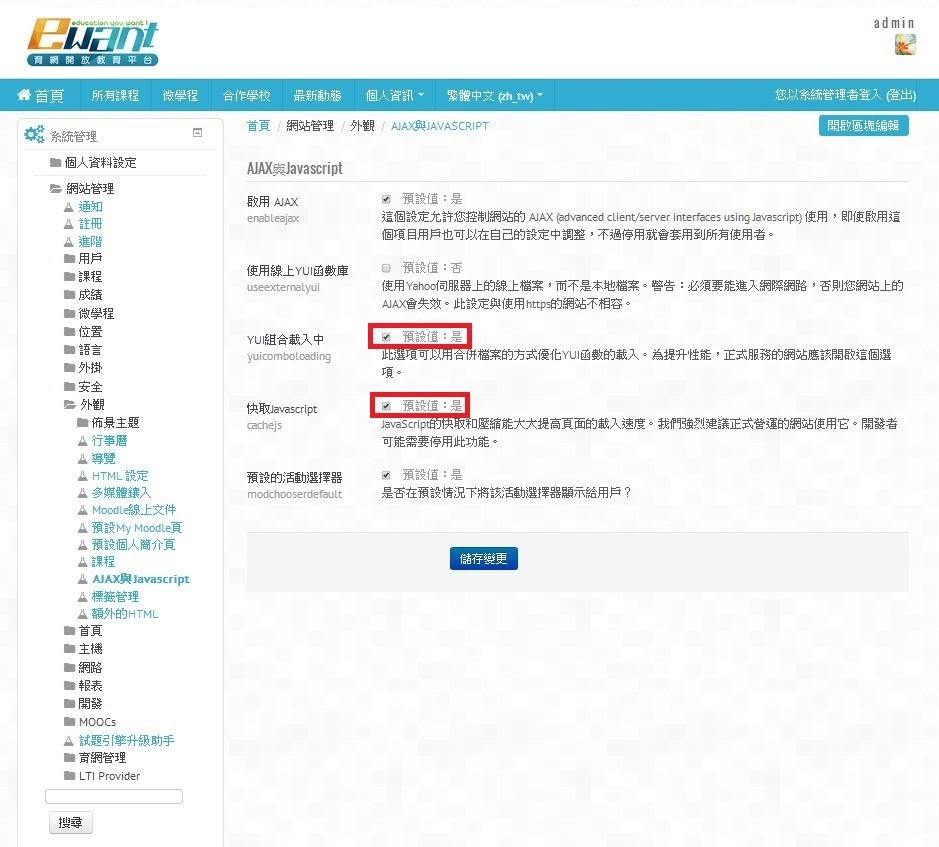Click the 首頁 breadcrumb link
The height and width of the screenshot is (847, 939).
[258, 126]
